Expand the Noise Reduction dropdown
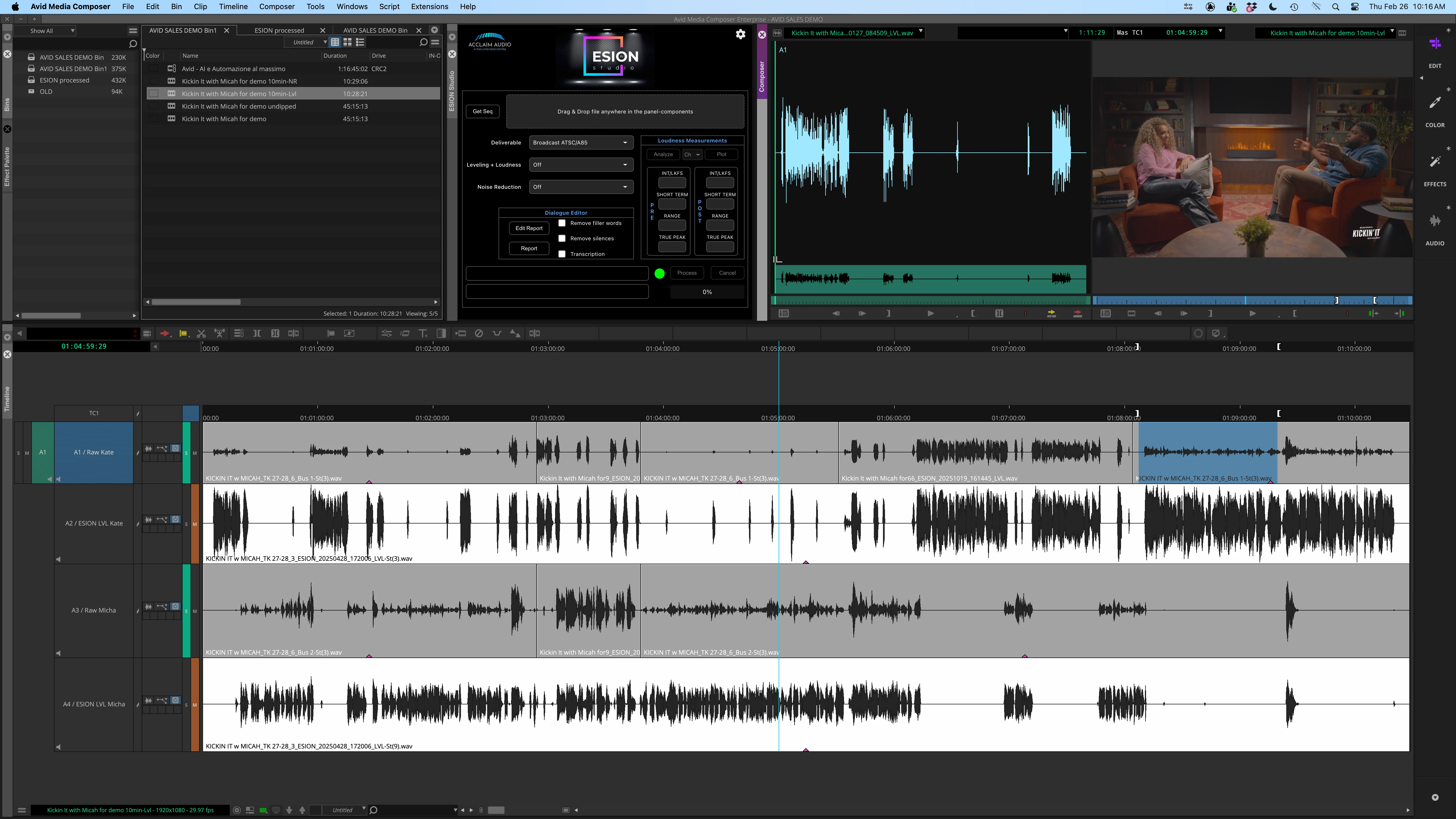 point(580,187)
